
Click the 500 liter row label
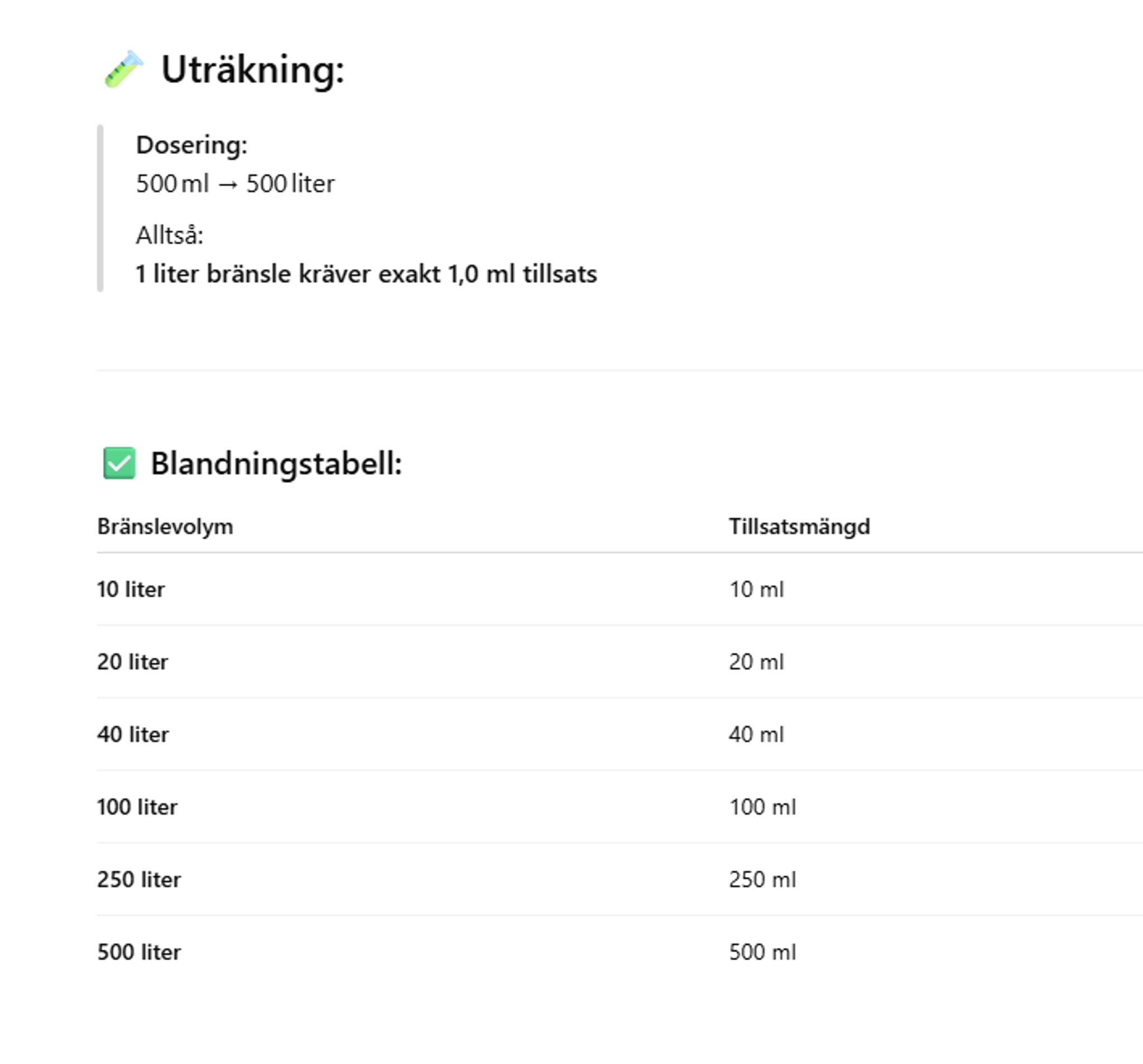(x=138, y=952)
